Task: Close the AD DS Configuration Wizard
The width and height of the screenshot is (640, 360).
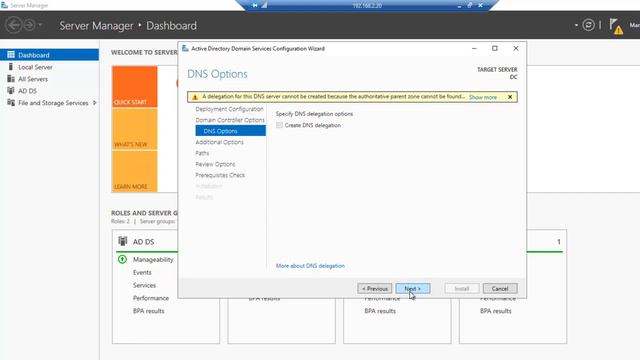Action: click(x=516, y=48)
